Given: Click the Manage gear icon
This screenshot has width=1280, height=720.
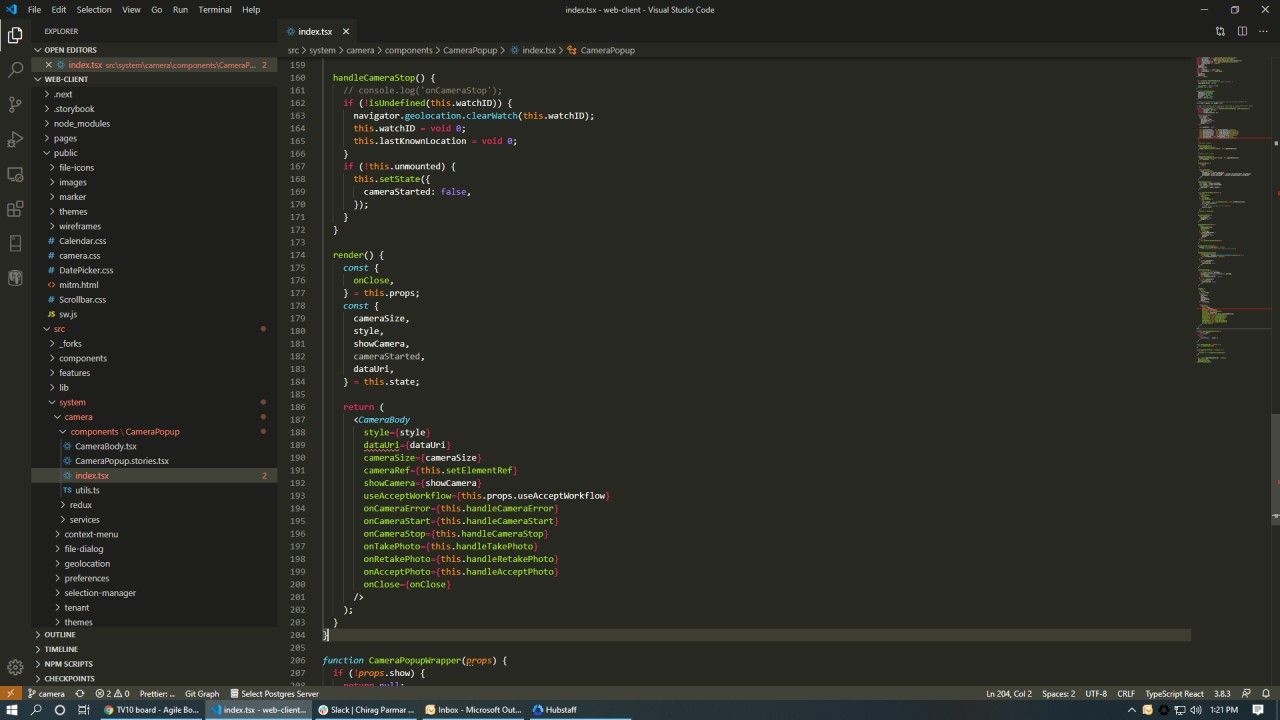Looking at the screenshot, I should tap(15, 667).
